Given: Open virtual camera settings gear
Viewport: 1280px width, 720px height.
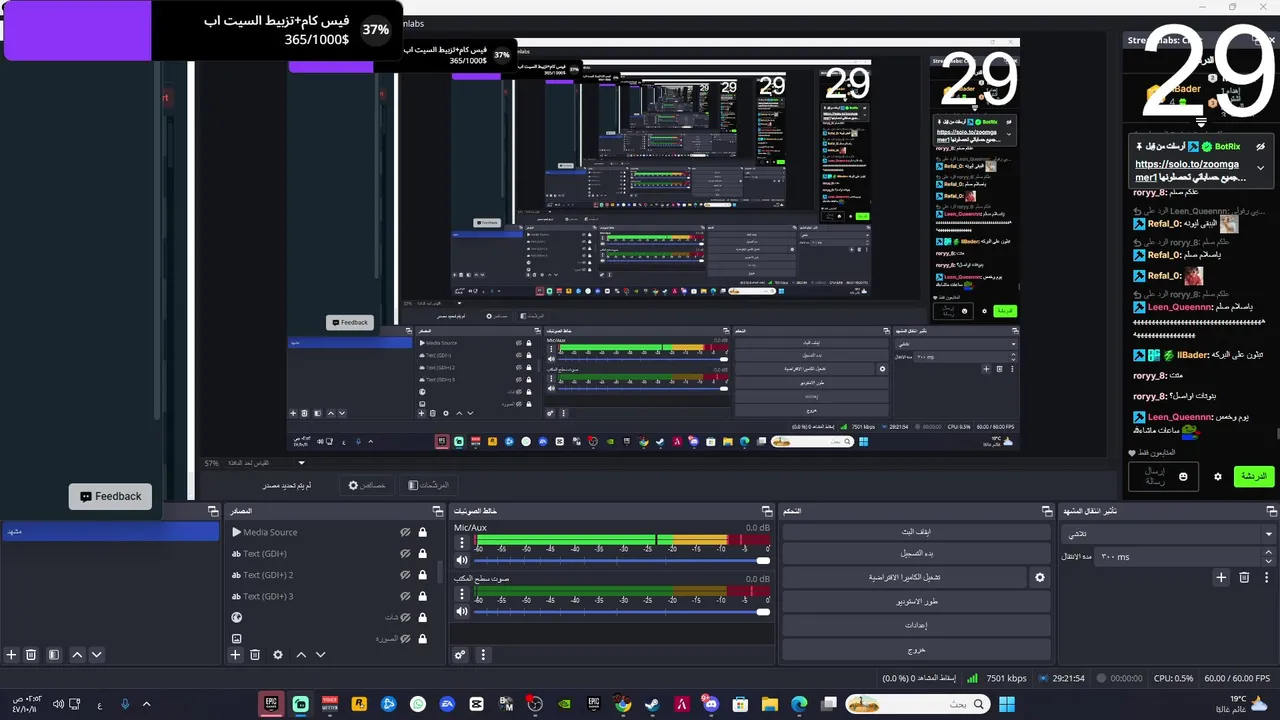Looking at the screenshot, I should [1040, 577].
